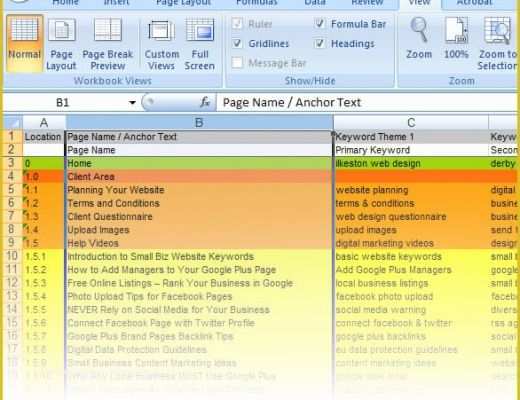Click the formula bar text field
This screenshot has width=520, height=400.
tap(367, 102)
